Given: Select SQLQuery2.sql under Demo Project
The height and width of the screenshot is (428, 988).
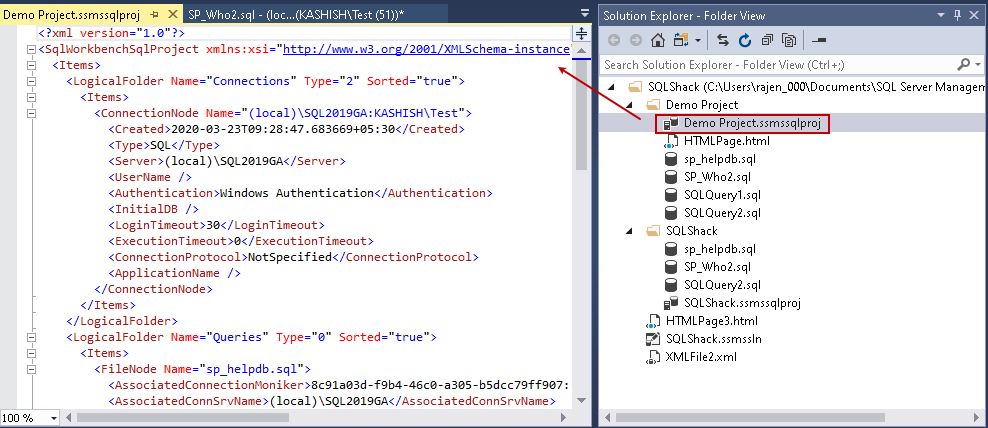Looking at the screenshot, I should click(722, 212).
